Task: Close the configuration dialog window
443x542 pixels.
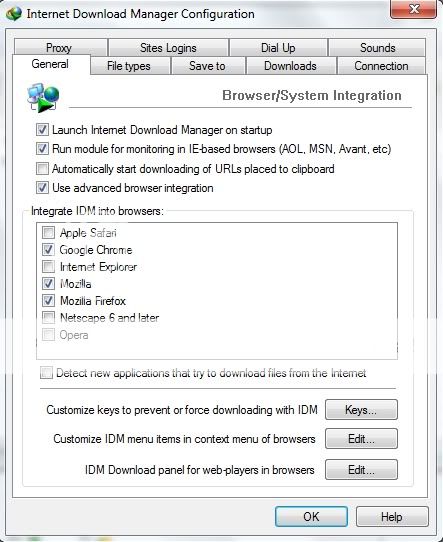Action: click(413, 9)
